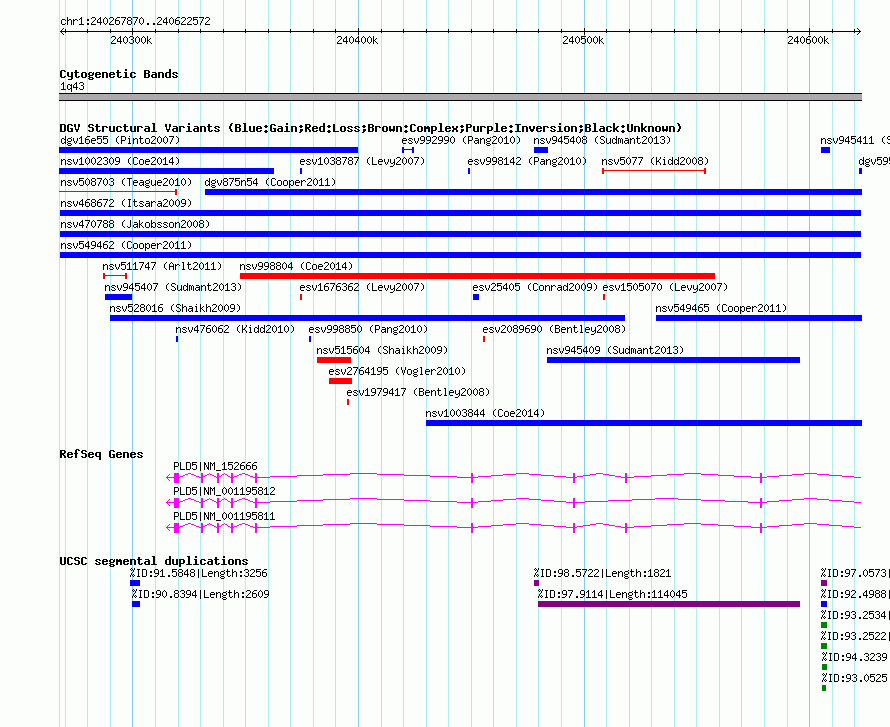Click the 240500k ruler position label
The width and height of the screenshot is (890, 727).
[583, 40]
